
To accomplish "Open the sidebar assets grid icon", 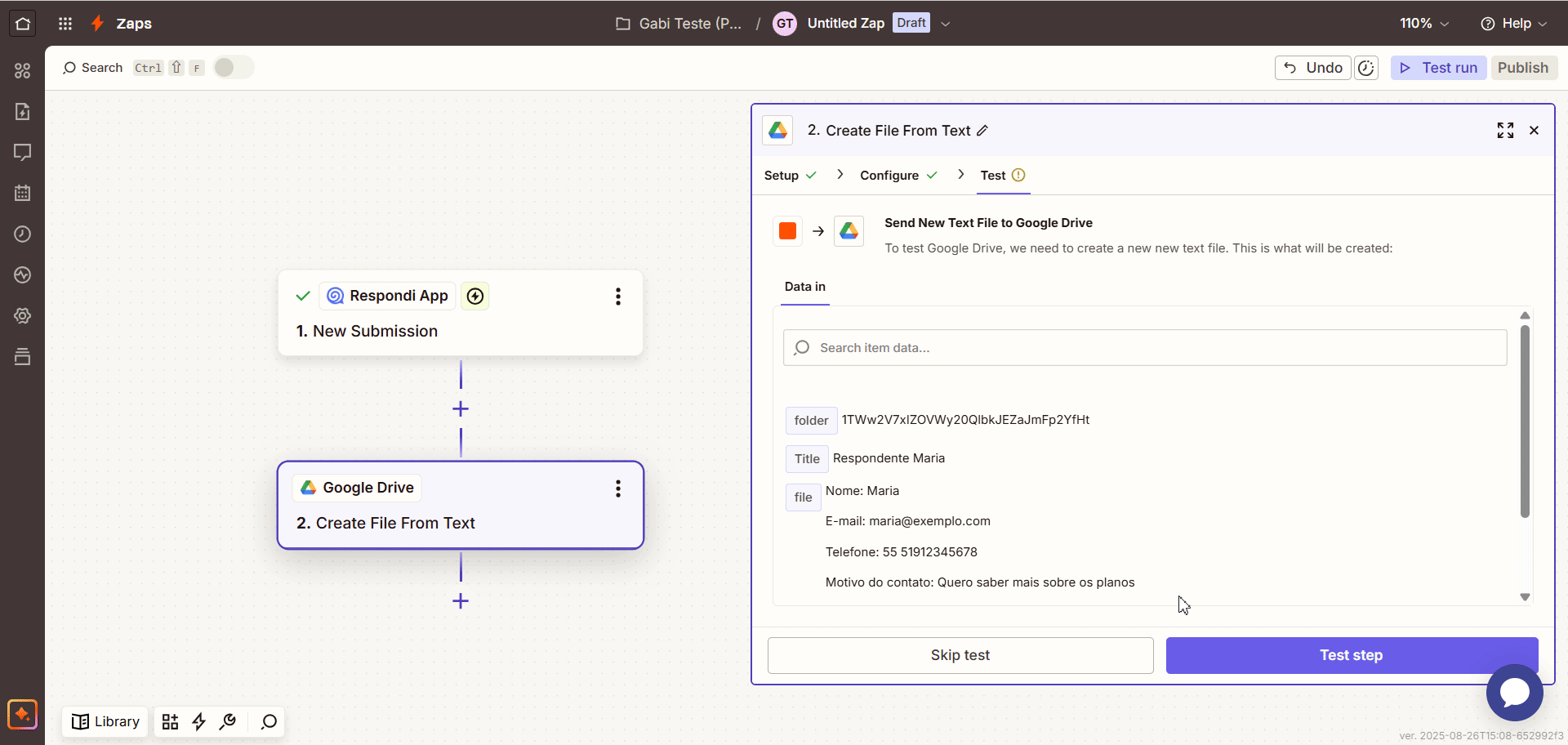I will (x=23, y=71).
